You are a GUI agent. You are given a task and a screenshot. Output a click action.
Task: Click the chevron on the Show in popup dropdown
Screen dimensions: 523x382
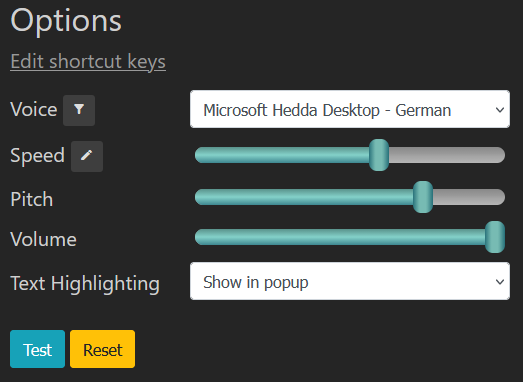click(x=500, y=282)
